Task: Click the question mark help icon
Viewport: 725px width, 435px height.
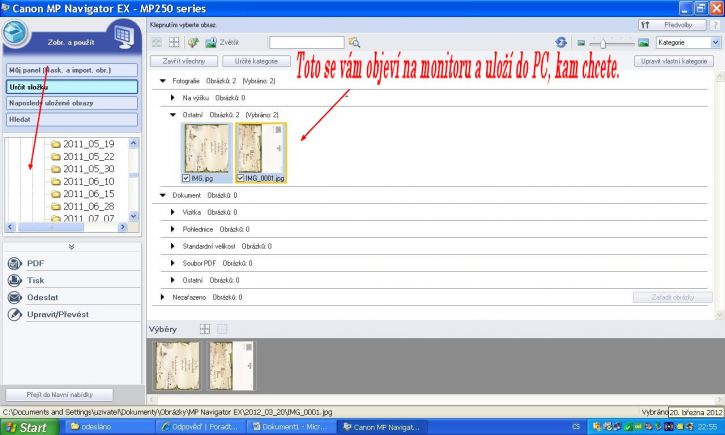Action: (716, 25)
